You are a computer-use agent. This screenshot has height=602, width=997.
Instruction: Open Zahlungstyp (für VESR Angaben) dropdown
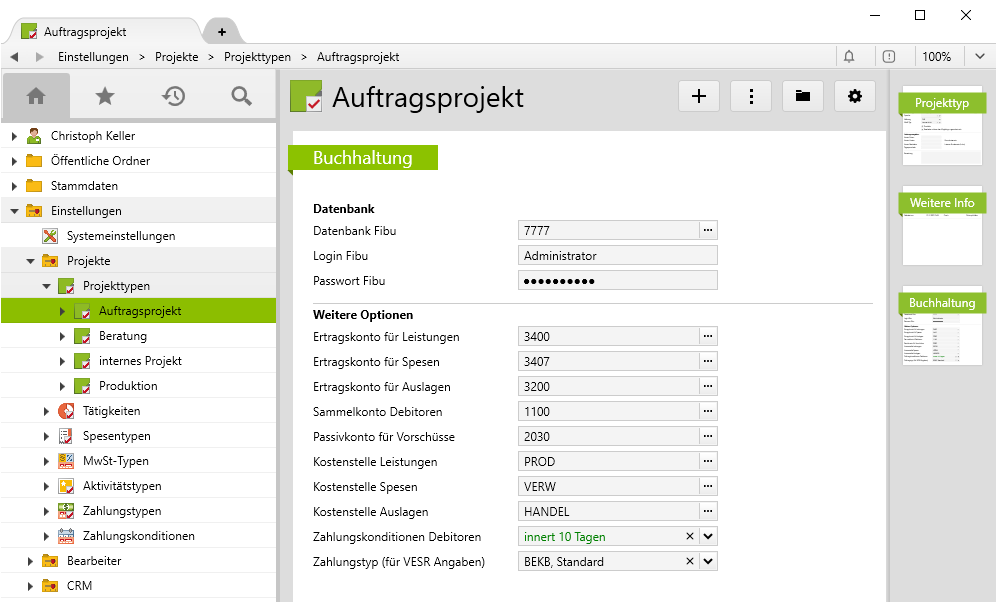coord(709,562)
